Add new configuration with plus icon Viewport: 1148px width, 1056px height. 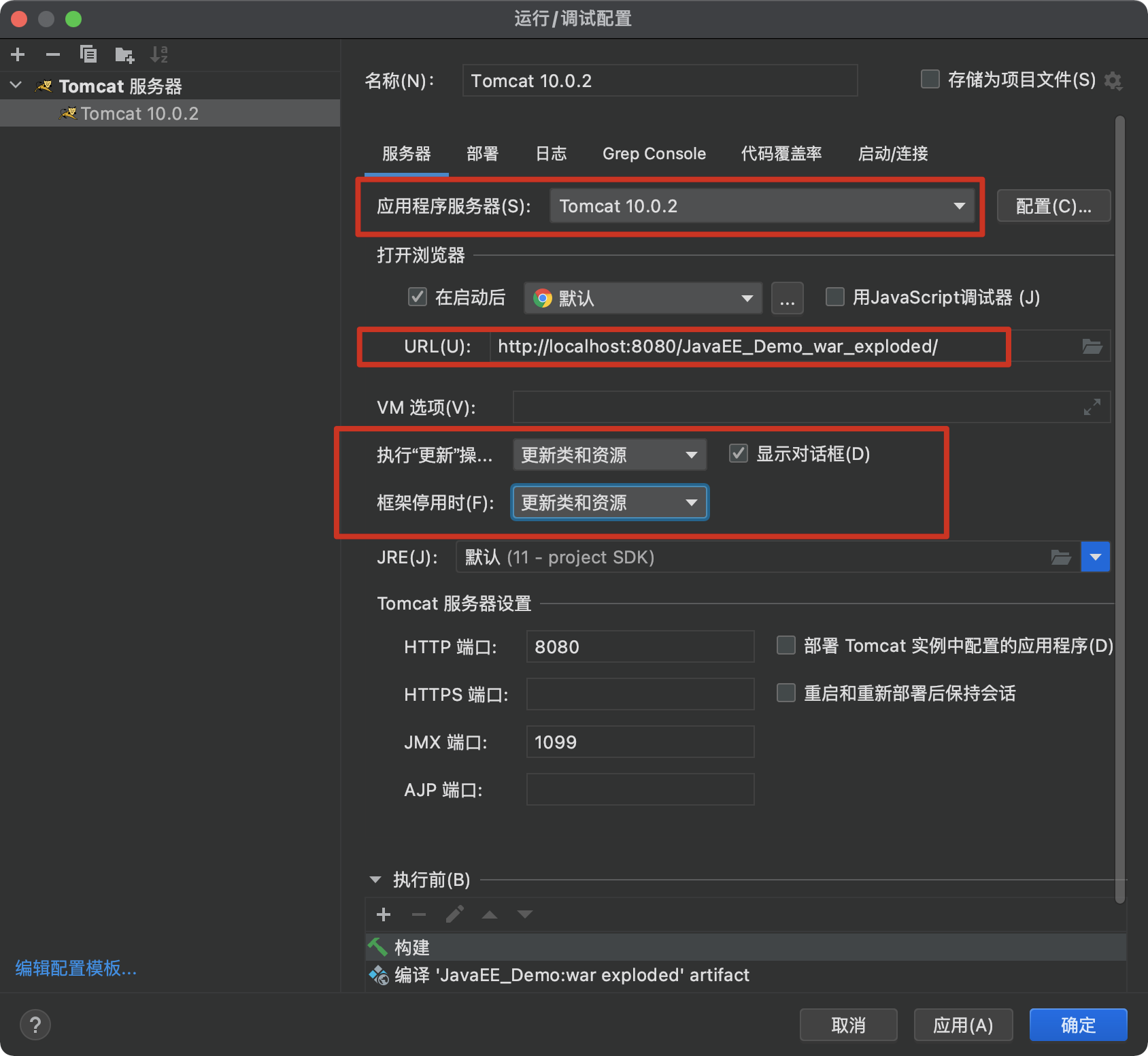(x=18, y=54)
